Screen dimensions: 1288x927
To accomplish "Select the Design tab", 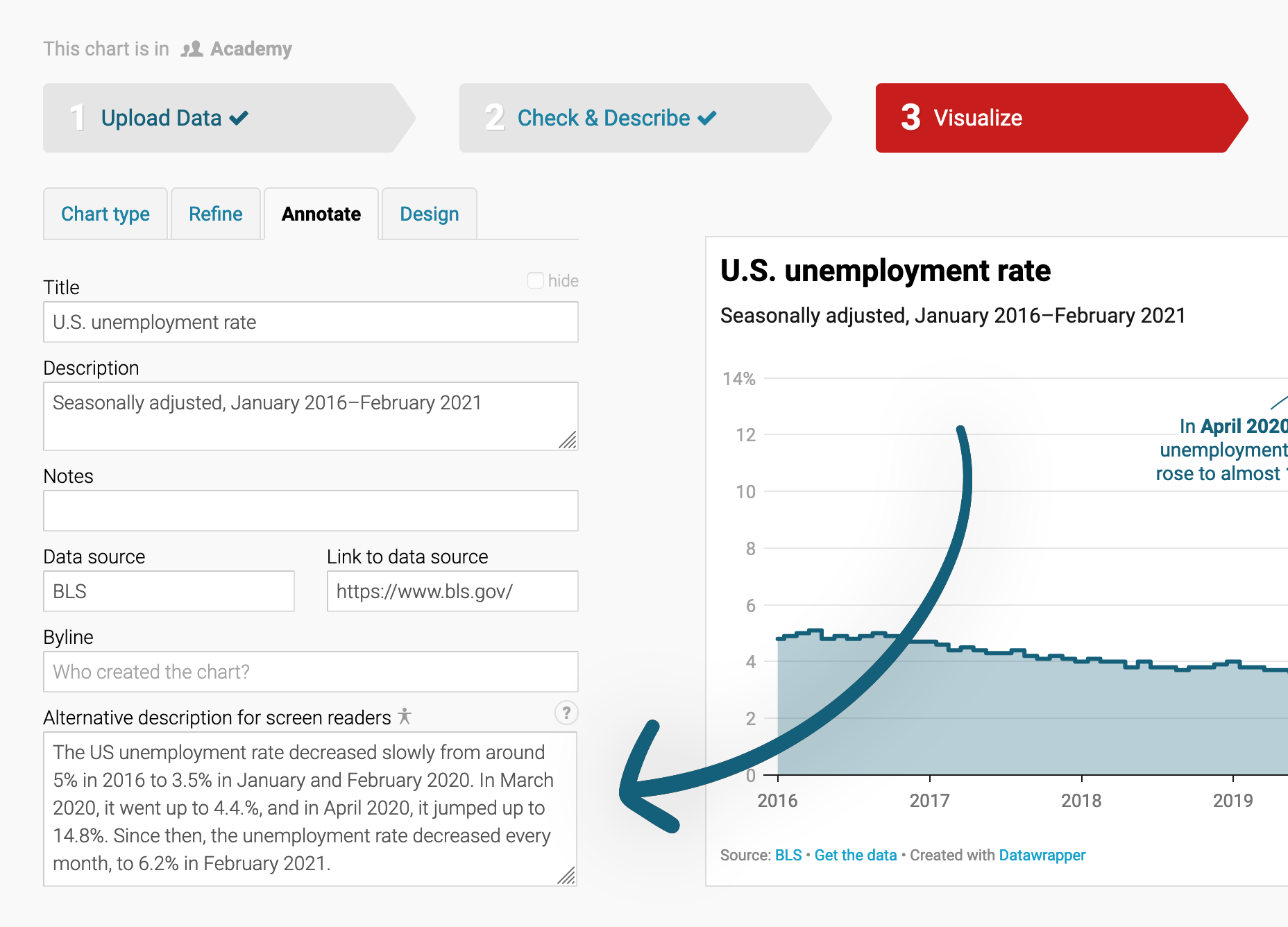I will pos(429,214).
